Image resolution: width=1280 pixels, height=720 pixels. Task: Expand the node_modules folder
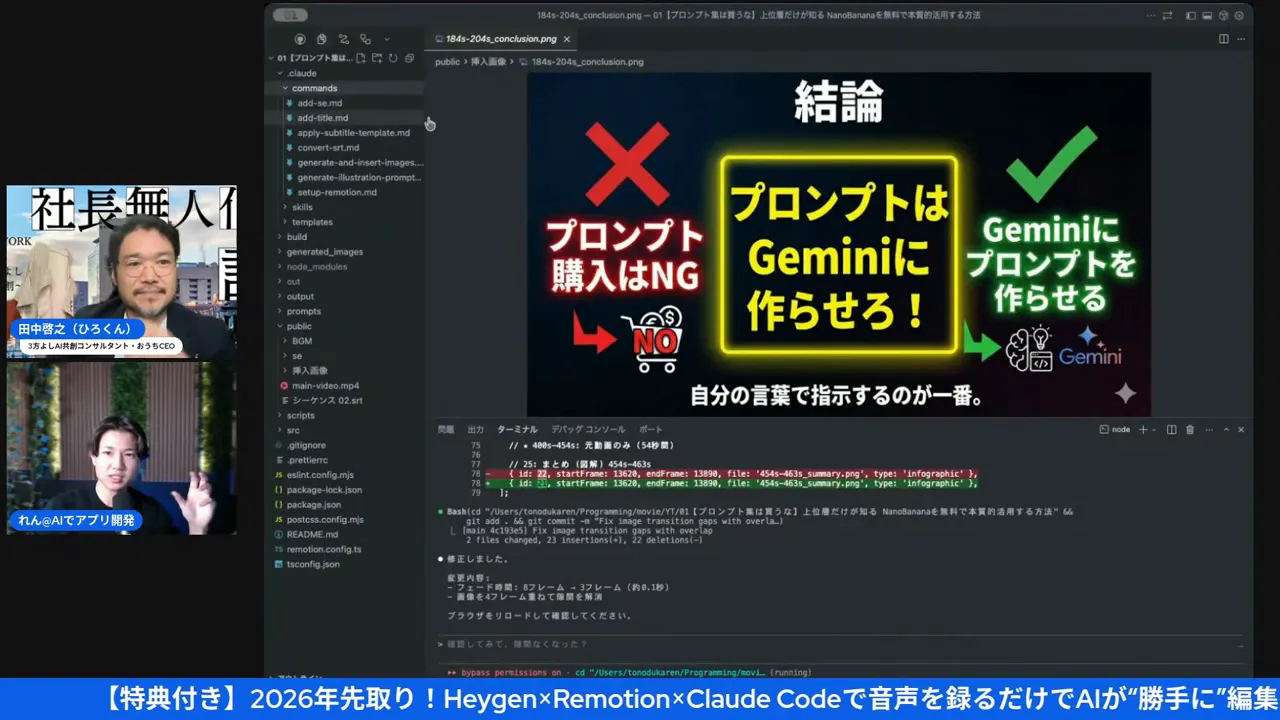316,266
